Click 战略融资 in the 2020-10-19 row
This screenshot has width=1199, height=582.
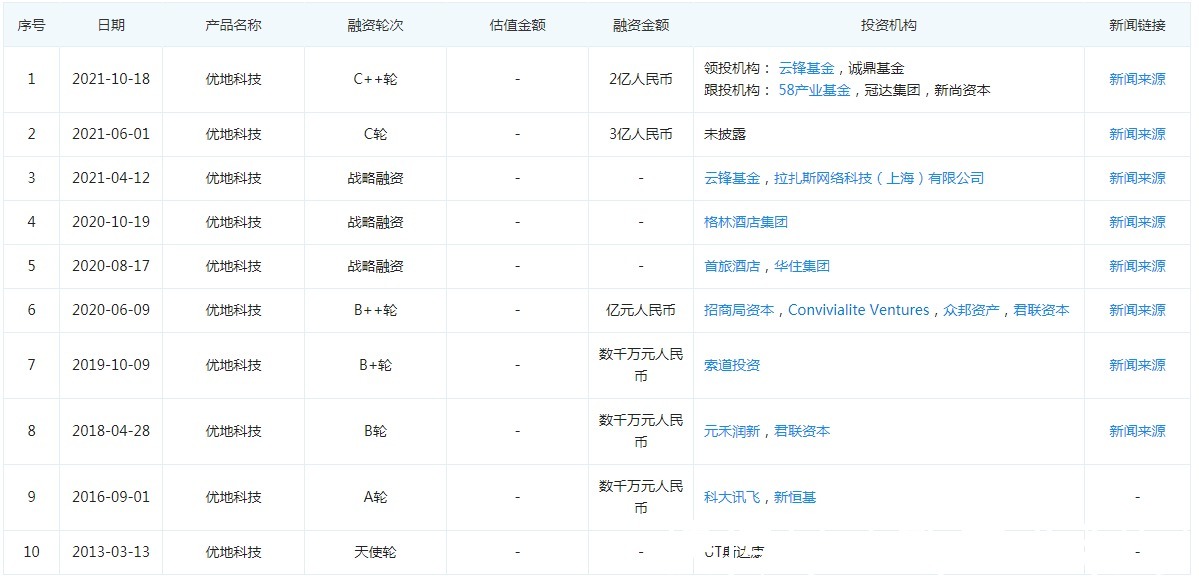[x=375, y=222]
